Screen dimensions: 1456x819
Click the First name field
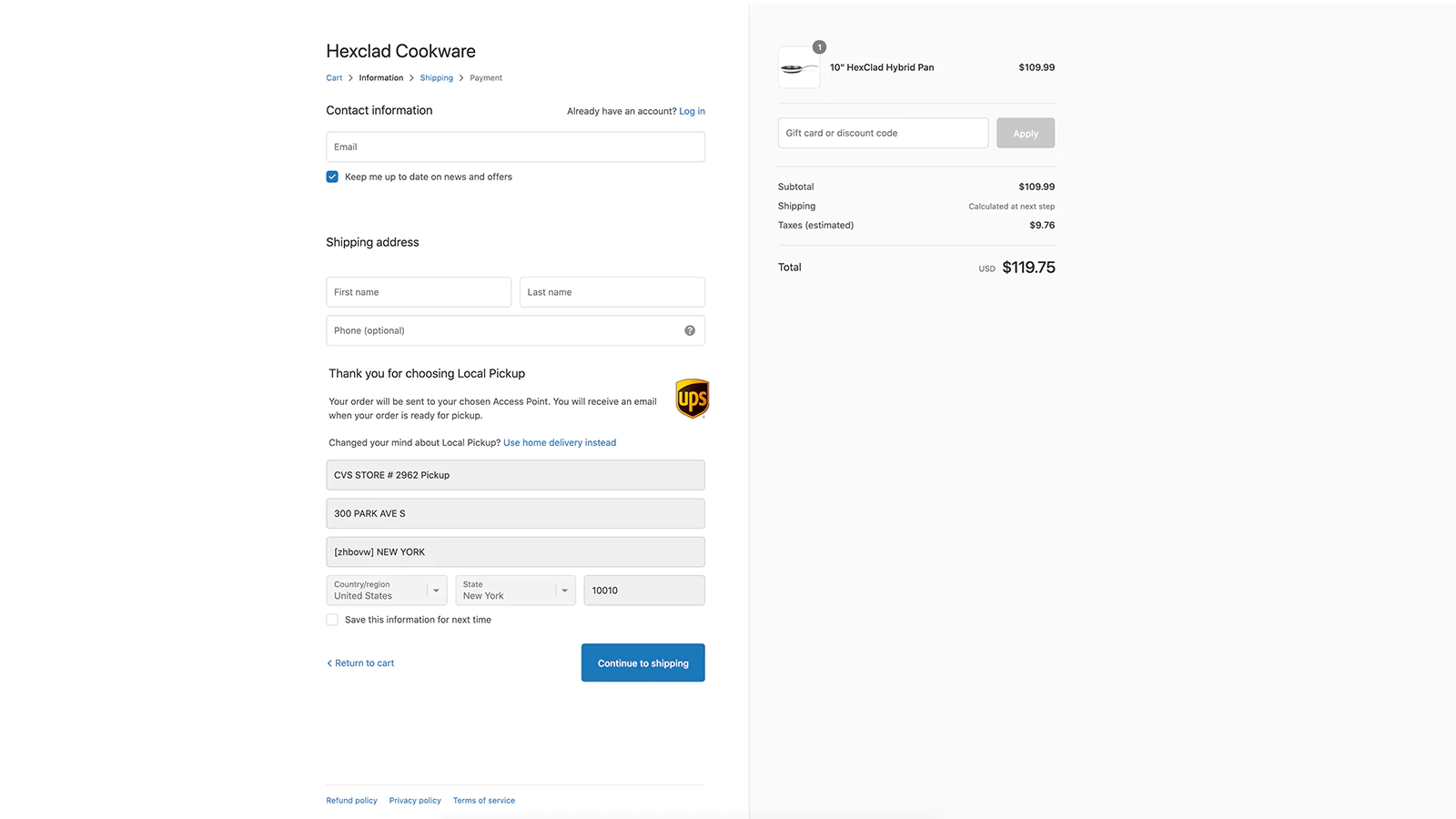point(419,292)
